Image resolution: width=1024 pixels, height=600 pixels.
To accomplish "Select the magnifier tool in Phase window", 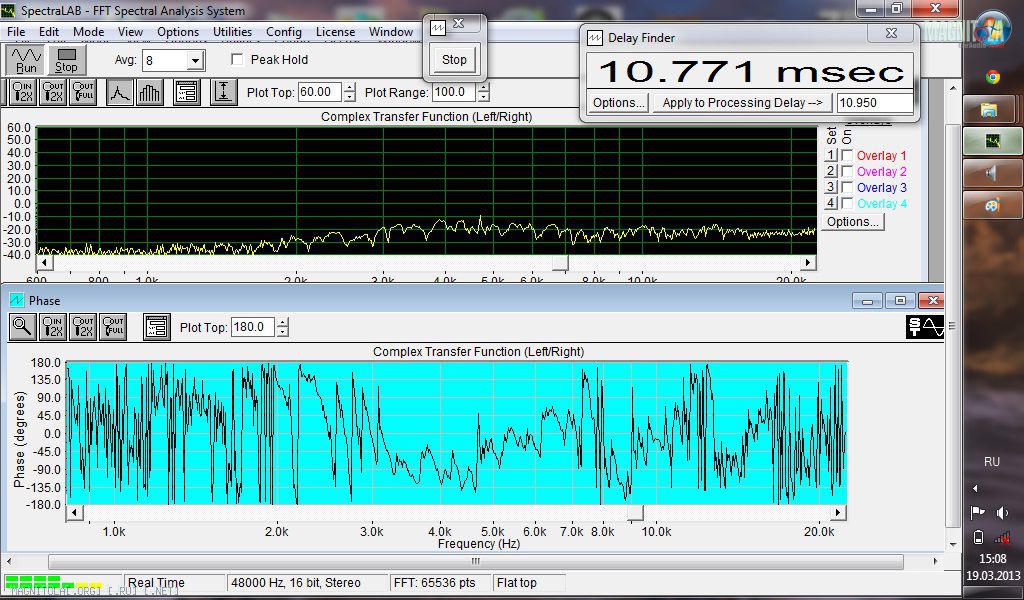I will pyautogui.click(x=23, y=326).
